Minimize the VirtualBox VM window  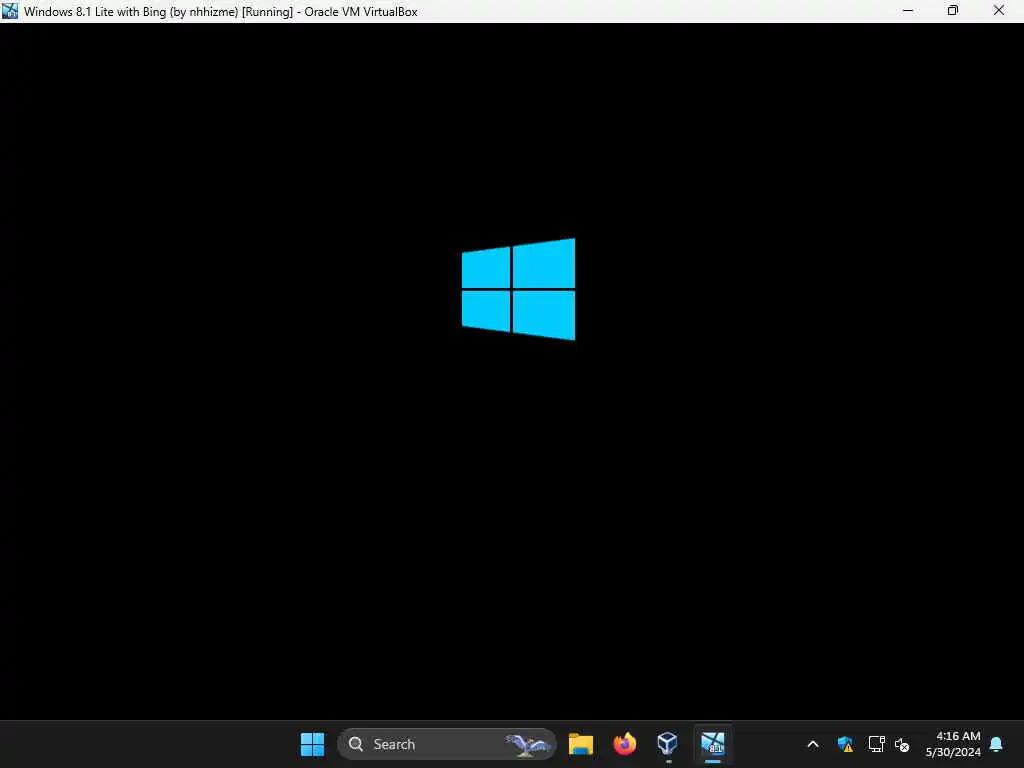pyautogui.click(x=908, y=11)
